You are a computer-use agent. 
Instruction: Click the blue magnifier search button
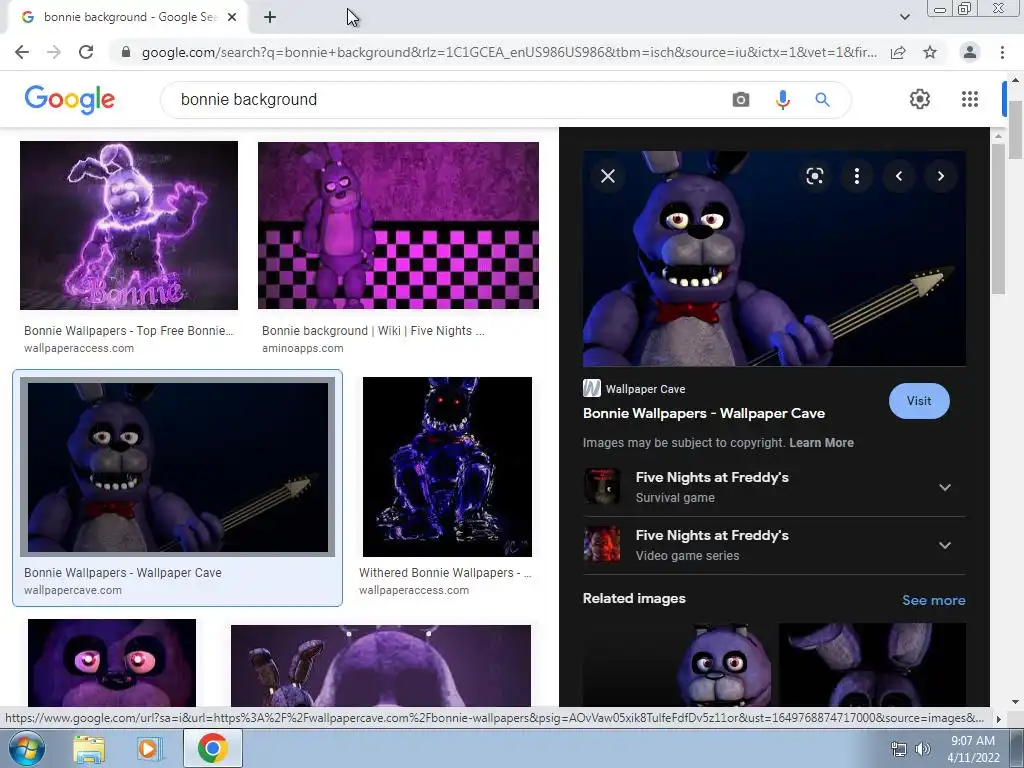(822, 99)
